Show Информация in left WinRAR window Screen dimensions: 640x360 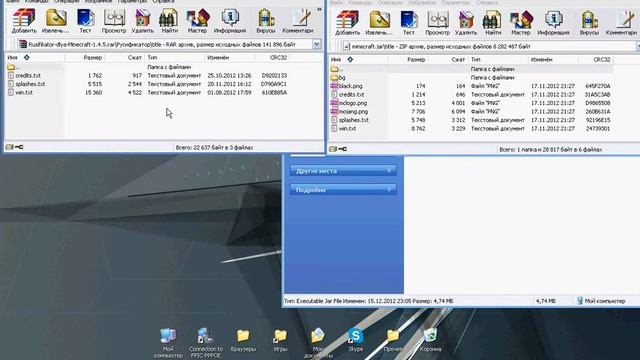tap(230, 20)
